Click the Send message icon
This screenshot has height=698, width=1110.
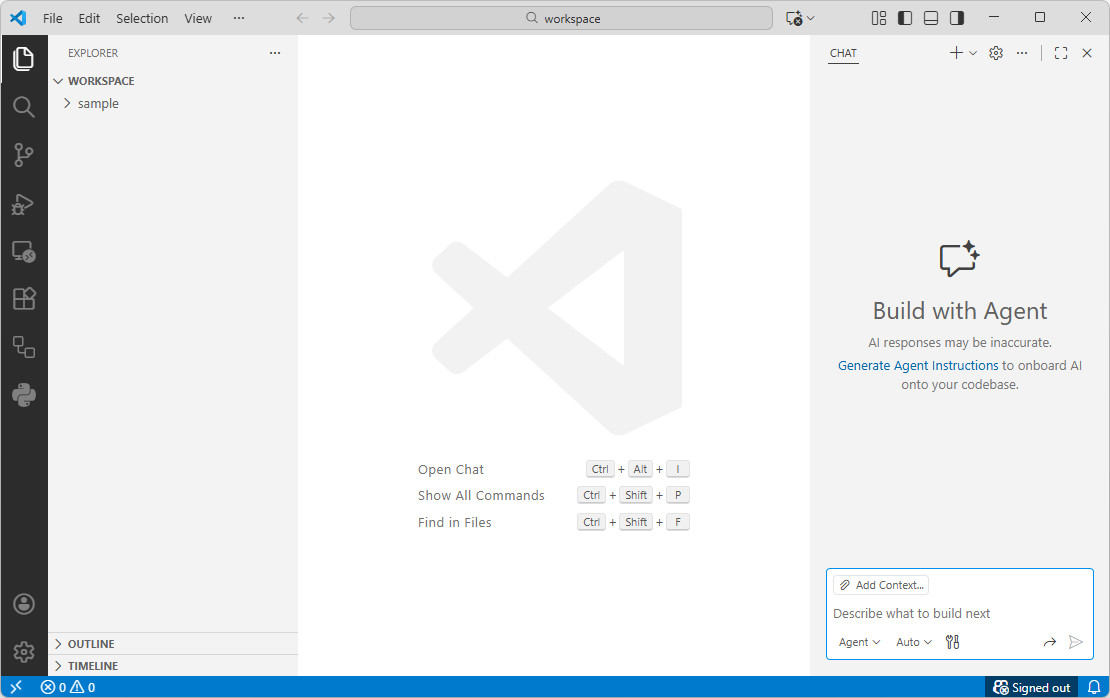click(x=1075, y=642)
